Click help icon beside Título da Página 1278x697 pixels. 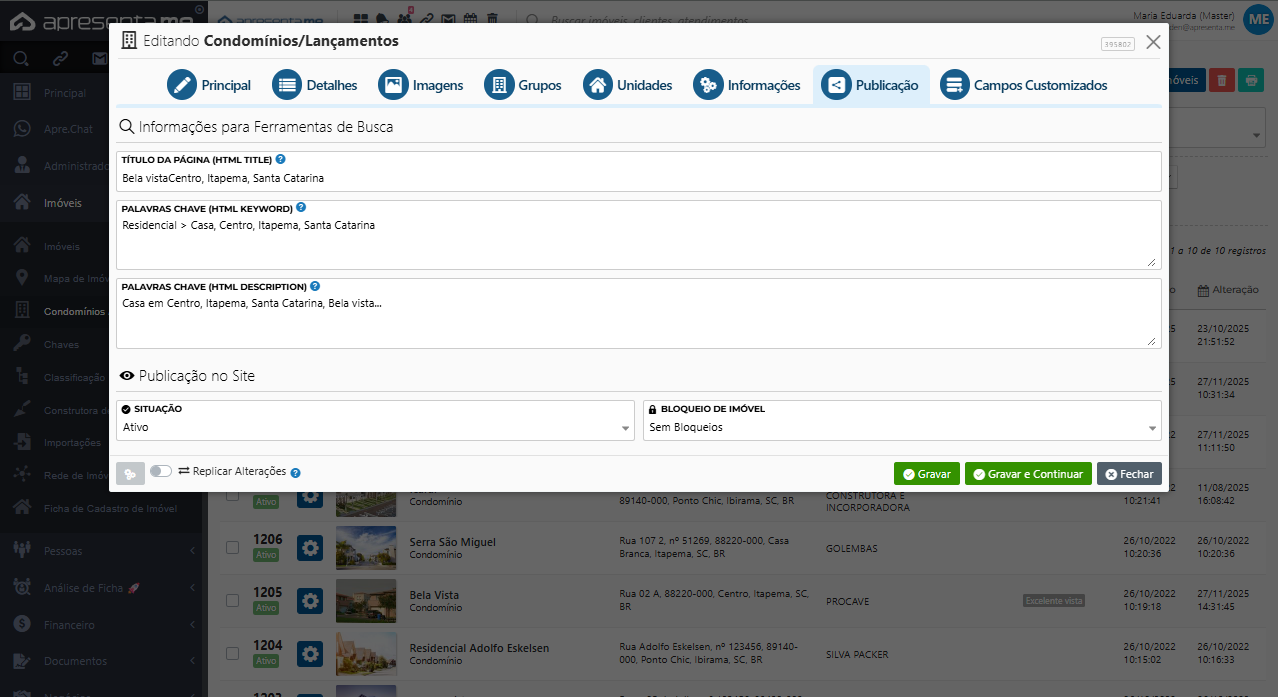coord(280,159)
